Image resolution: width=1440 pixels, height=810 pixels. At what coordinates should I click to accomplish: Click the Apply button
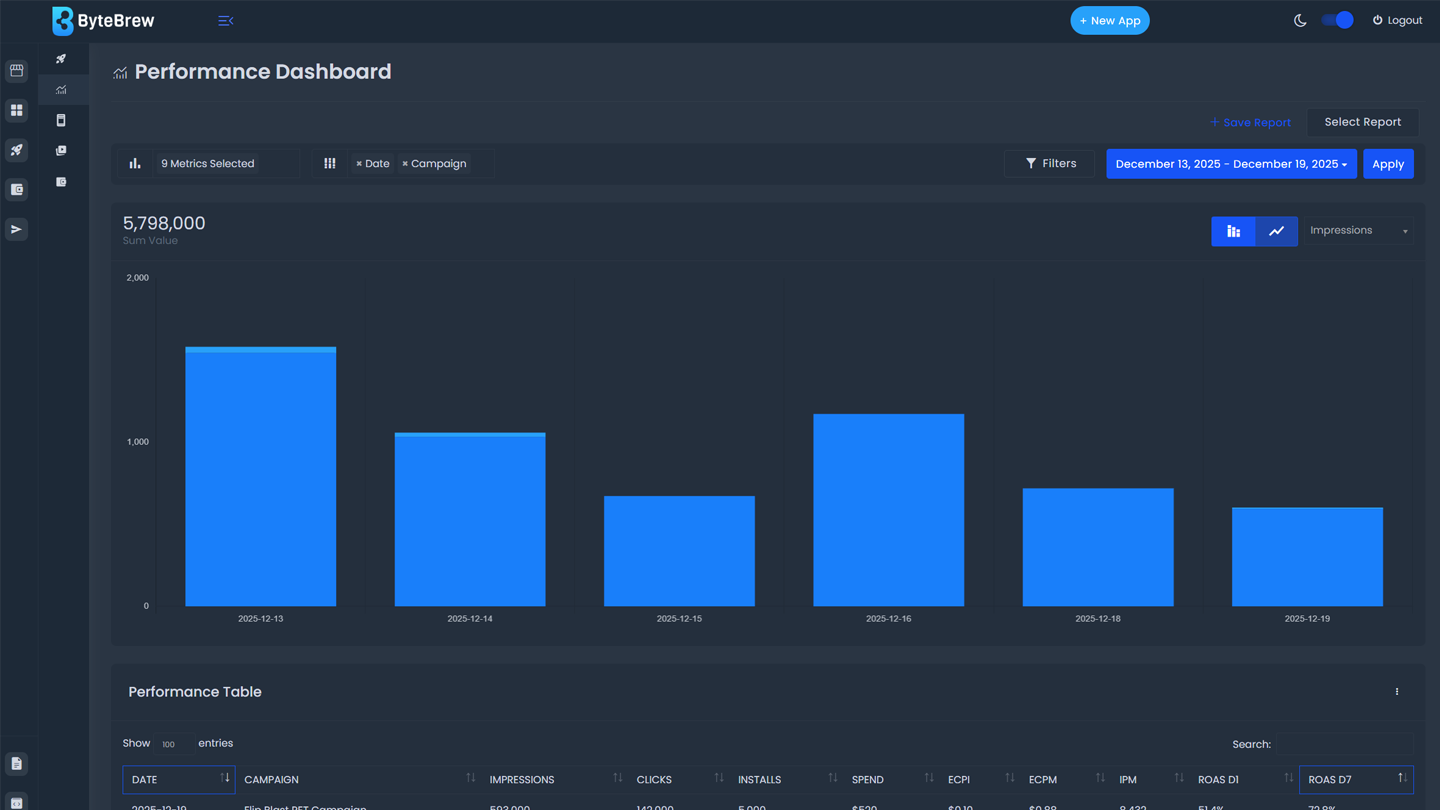[x=1388, y=164]
